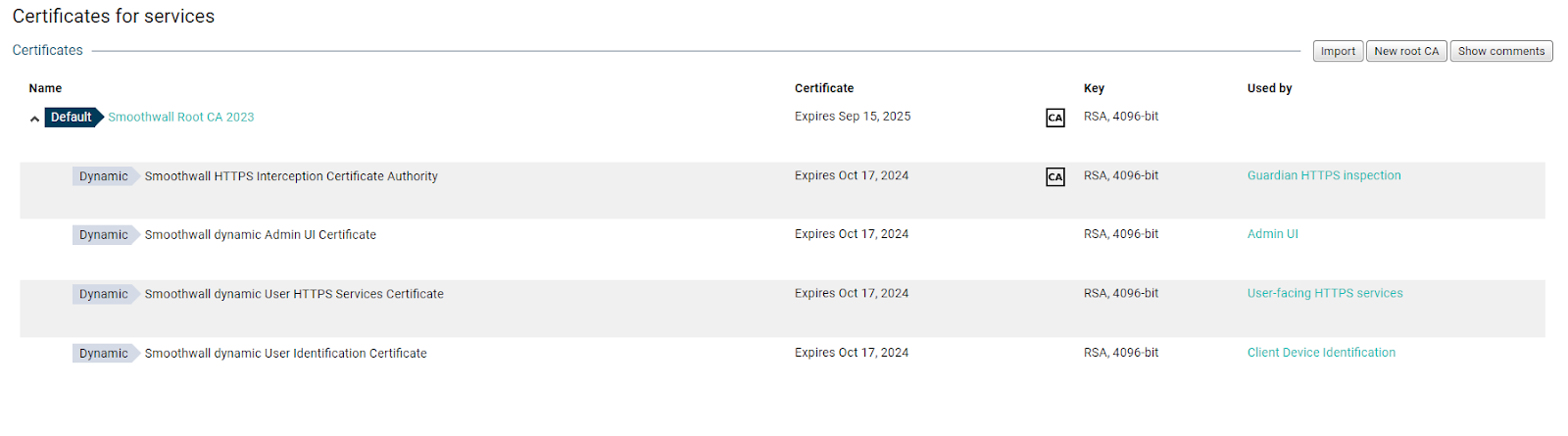Select Smoothwall dynamic User Identification Certificate
1568x436 pixels.
pos(285,354)
